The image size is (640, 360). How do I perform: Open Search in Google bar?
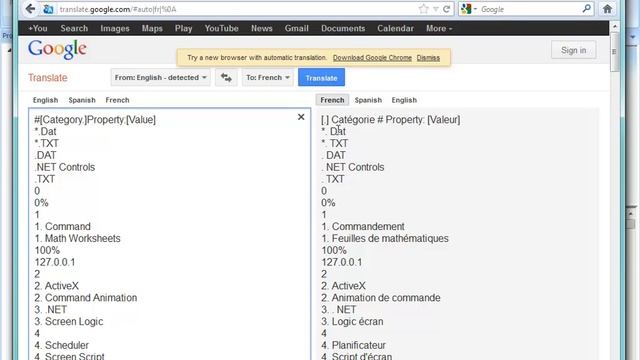click(x=74, y=28)
